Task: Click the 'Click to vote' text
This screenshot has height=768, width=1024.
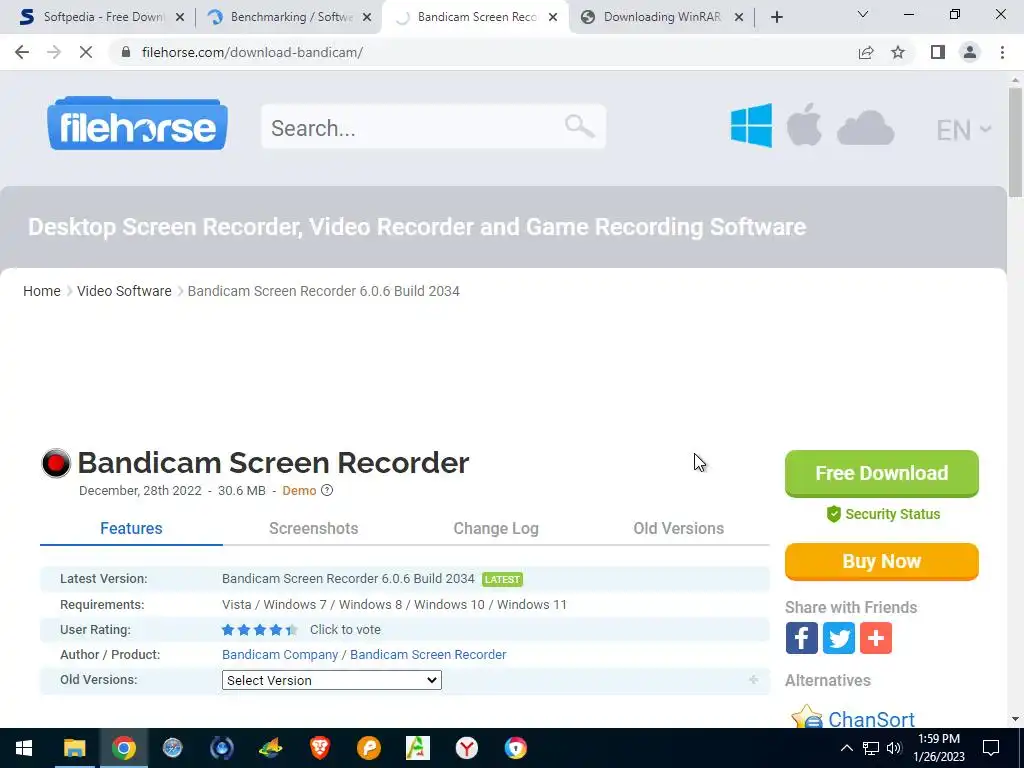Action: tap(345, 630)
